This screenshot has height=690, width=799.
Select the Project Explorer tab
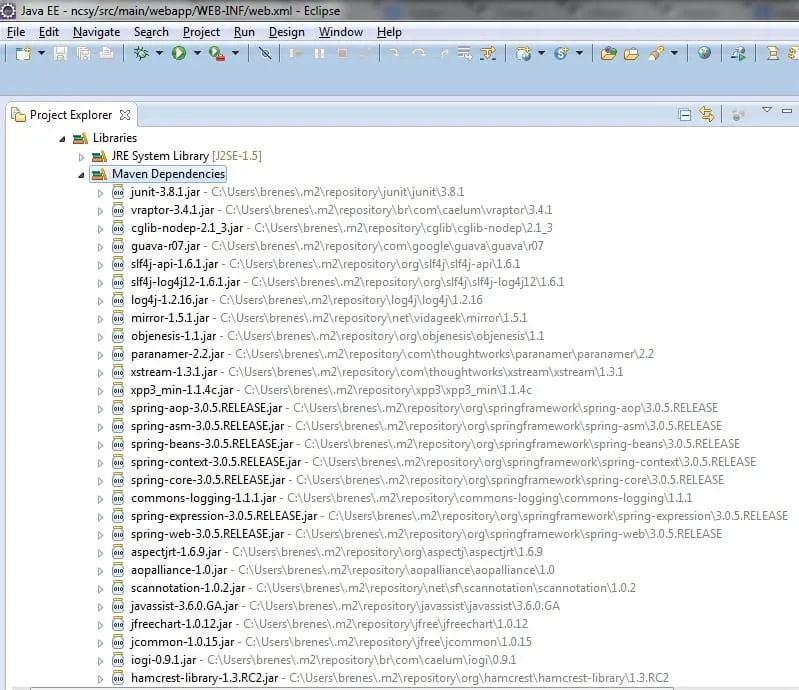tap(71, 115)
